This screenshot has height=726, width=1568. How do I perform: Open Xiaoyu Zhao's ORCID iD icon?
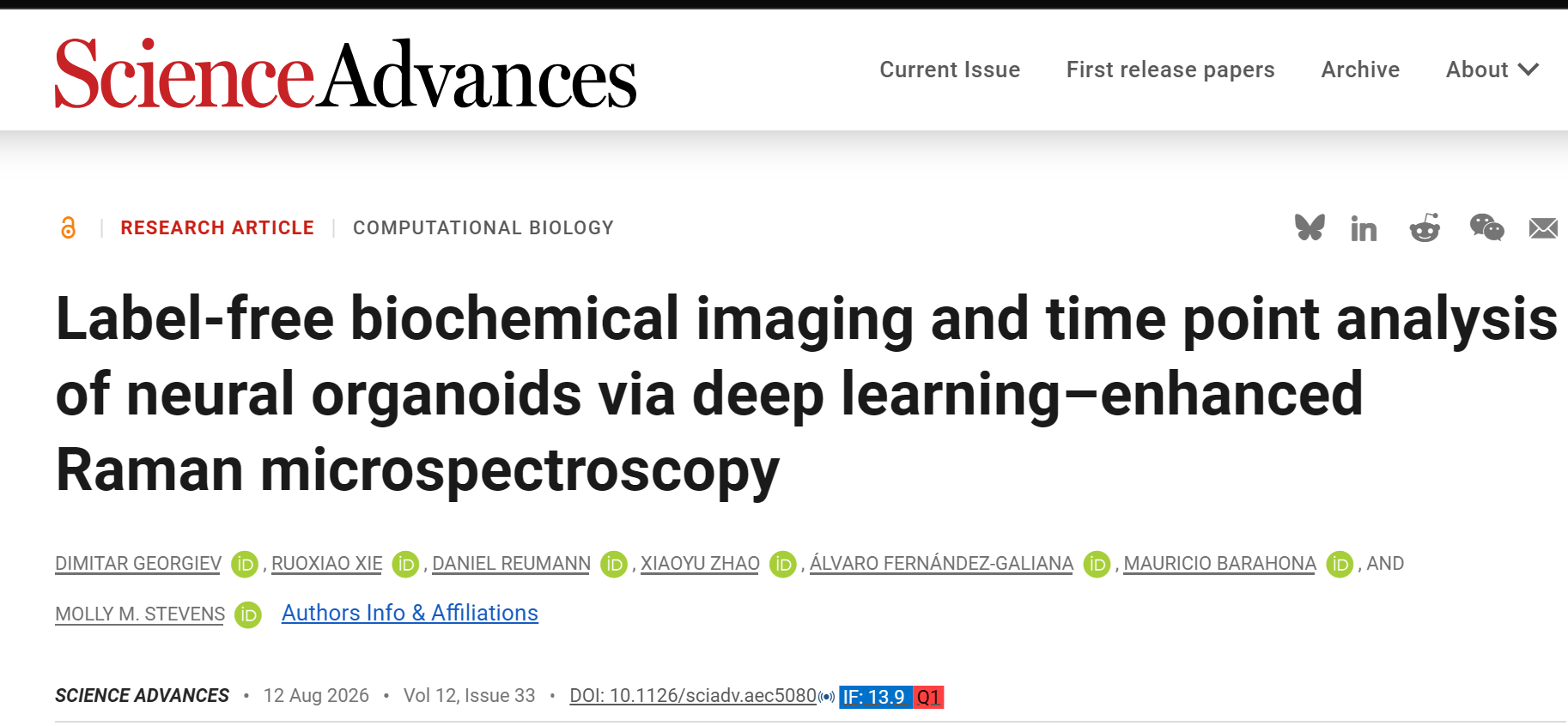(x=782, y=564)
